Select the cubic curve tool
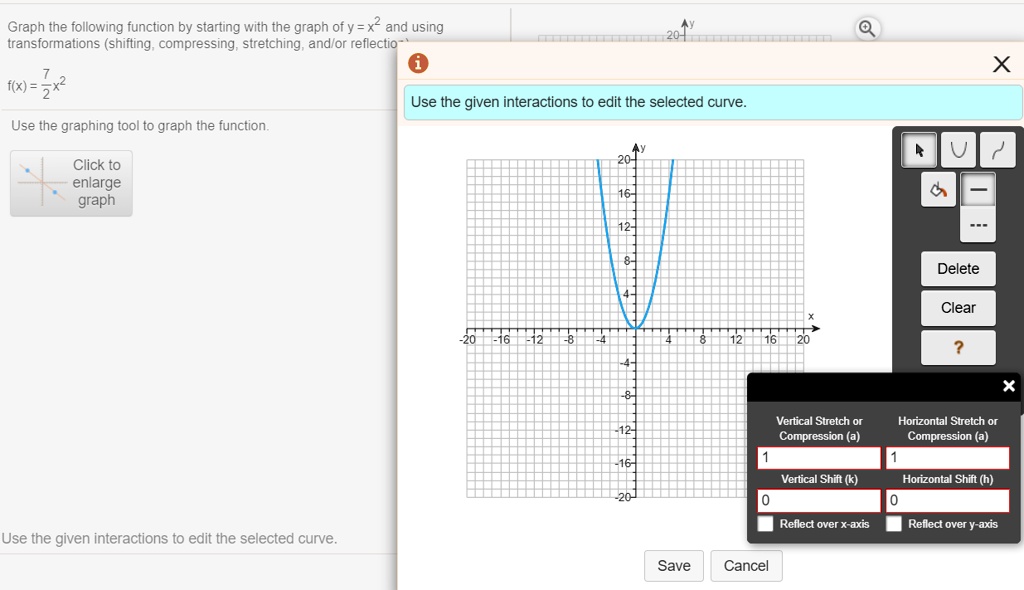 coord(998,150)
